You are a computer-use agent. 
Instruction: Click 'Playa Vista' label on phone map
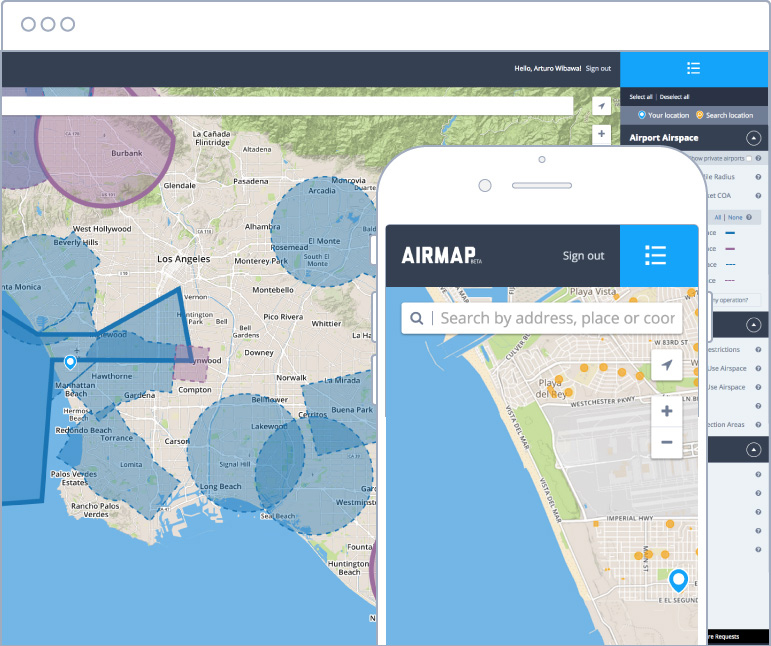coord(593,292)
